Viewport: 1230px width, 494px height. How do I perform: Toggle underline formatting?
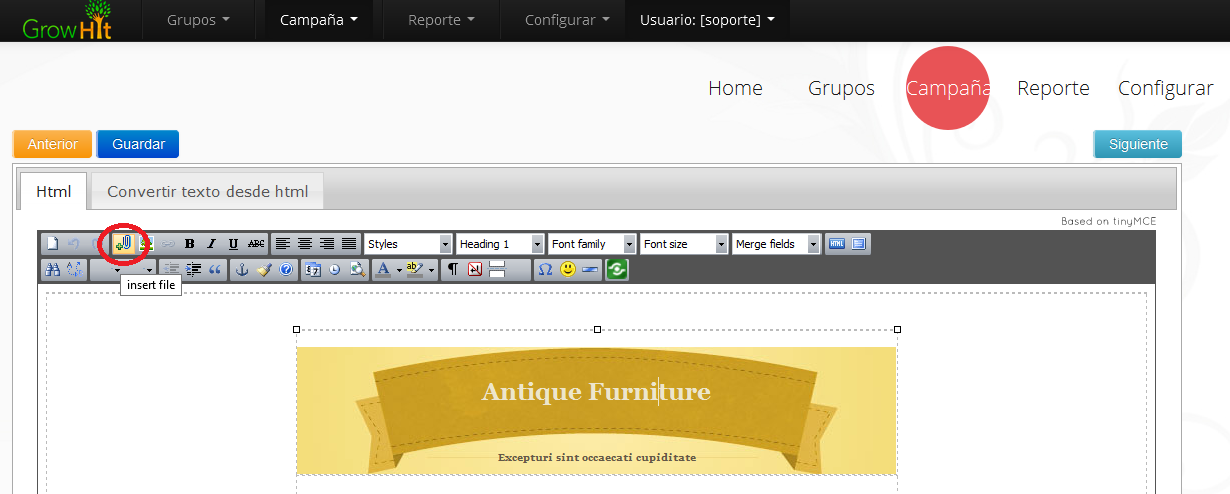233,244
